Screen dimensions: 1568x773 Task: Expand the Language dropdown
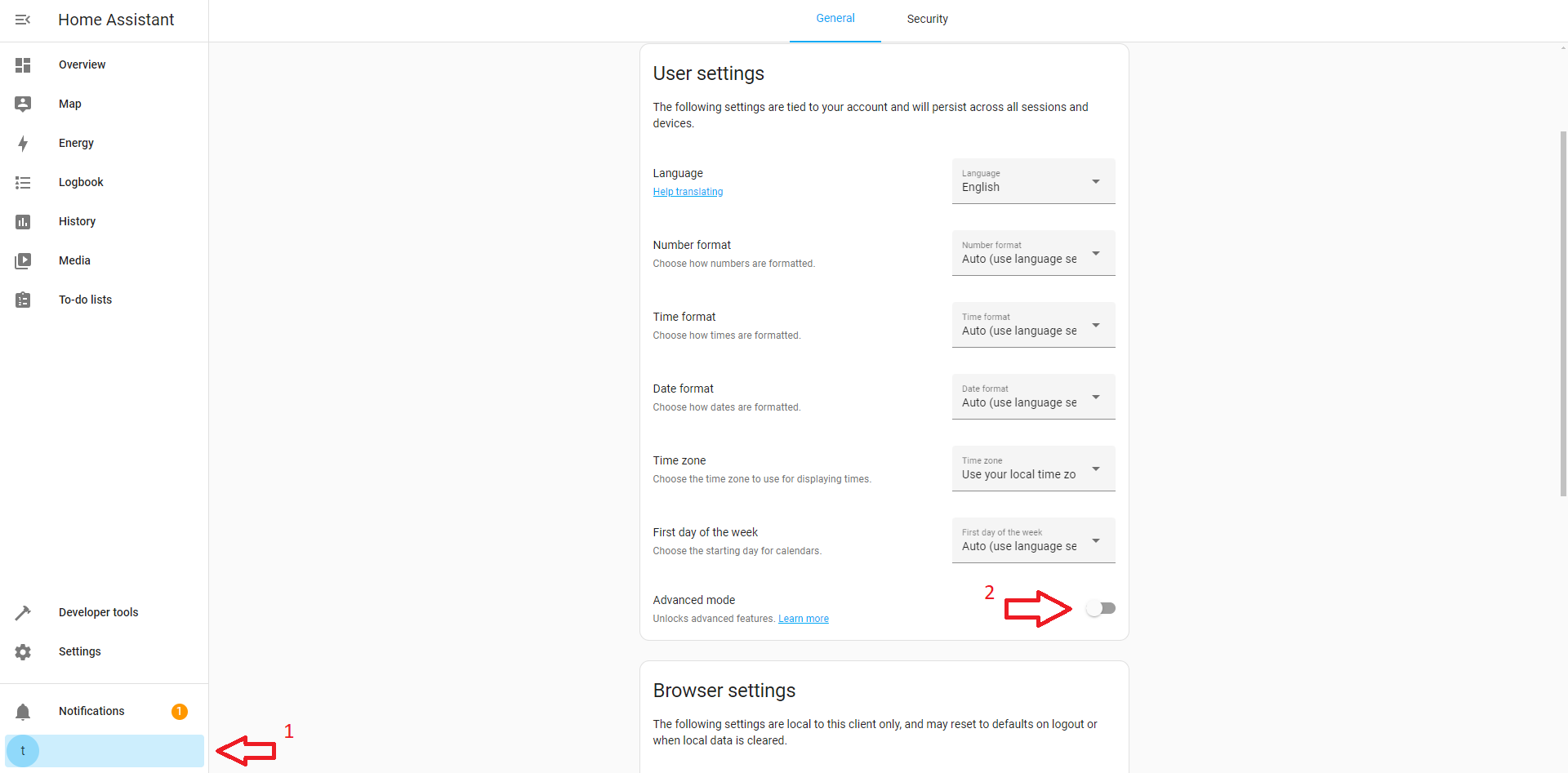[1033, 181]
